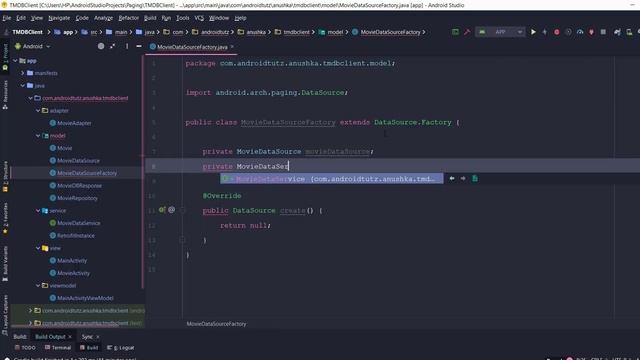Switch to the Sync tab in Build panel
This screenshot has width=640, height=360.
click(x=87, y=337)
